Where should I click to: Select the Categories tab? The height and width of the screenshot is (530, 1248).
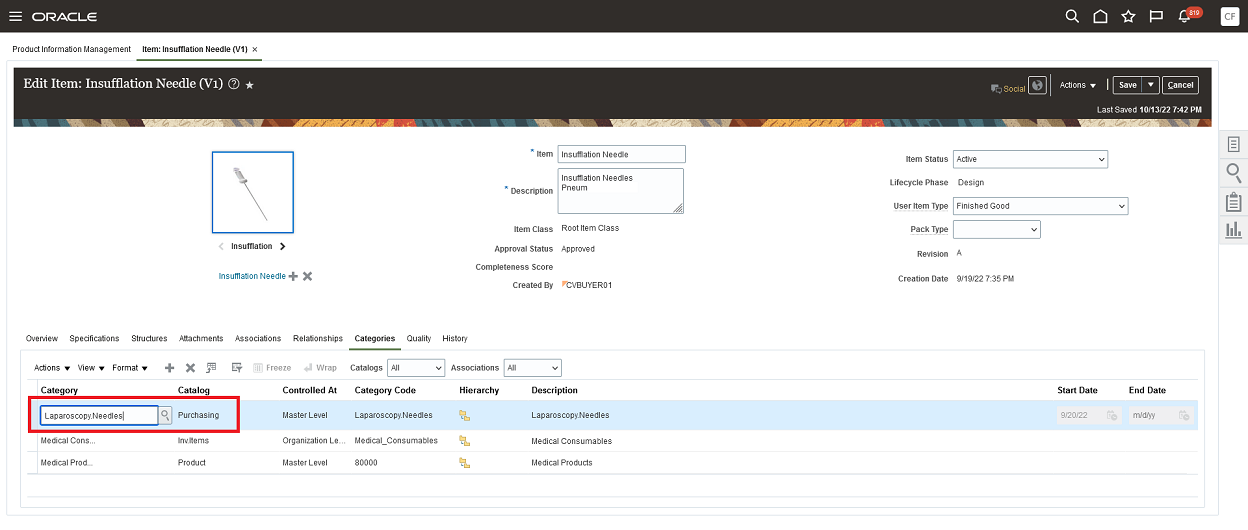tap(375, 338)
